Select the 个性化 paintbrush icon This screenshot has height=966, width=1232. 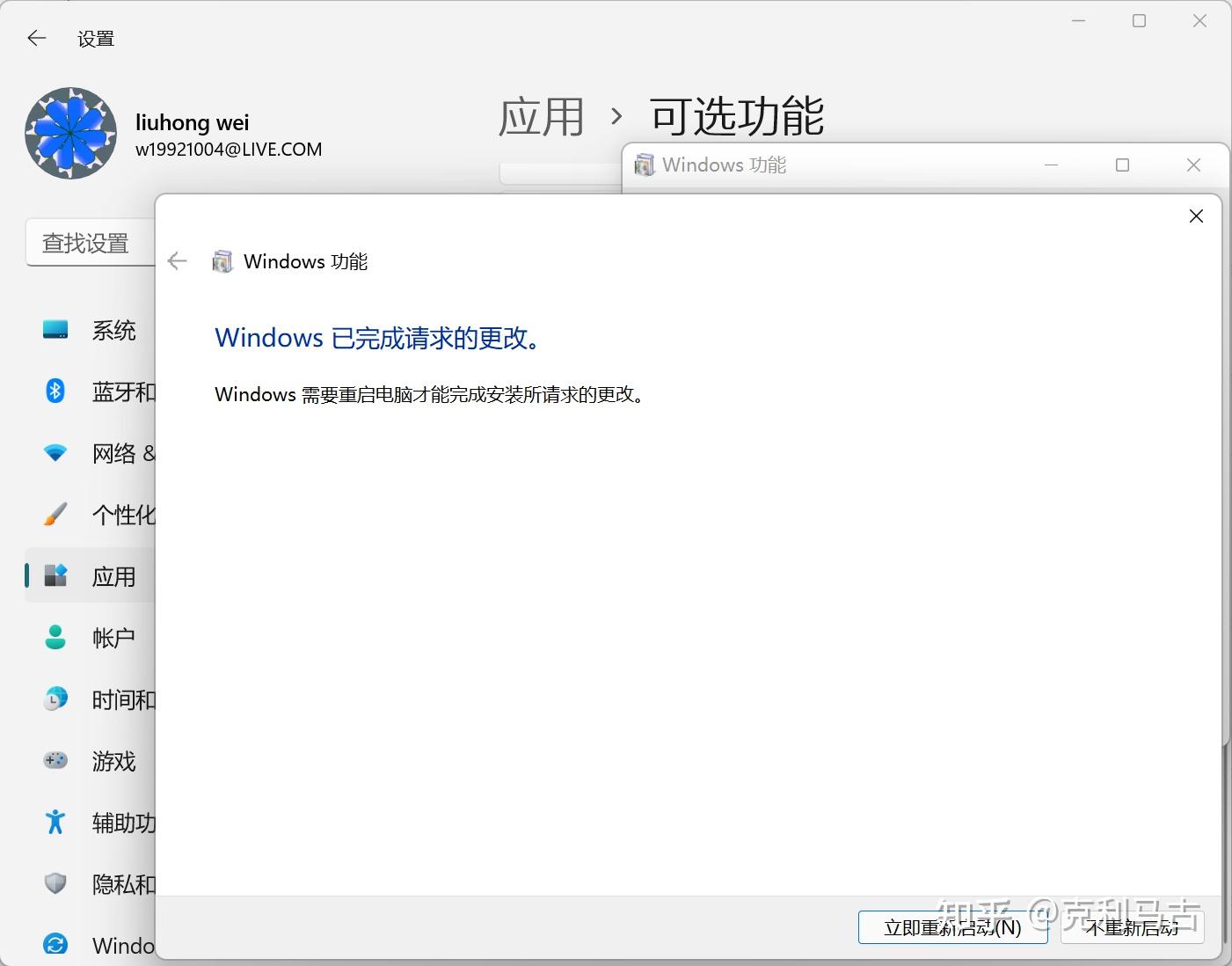(x=55, y=514)
